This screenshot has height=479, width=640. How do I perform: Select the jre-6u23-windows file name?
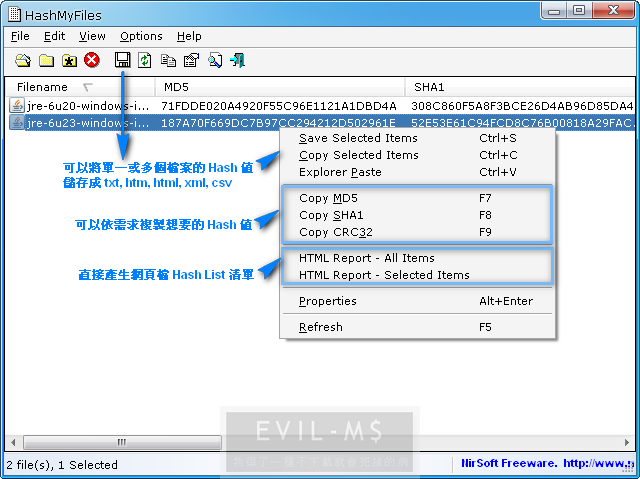pos(88,123)
